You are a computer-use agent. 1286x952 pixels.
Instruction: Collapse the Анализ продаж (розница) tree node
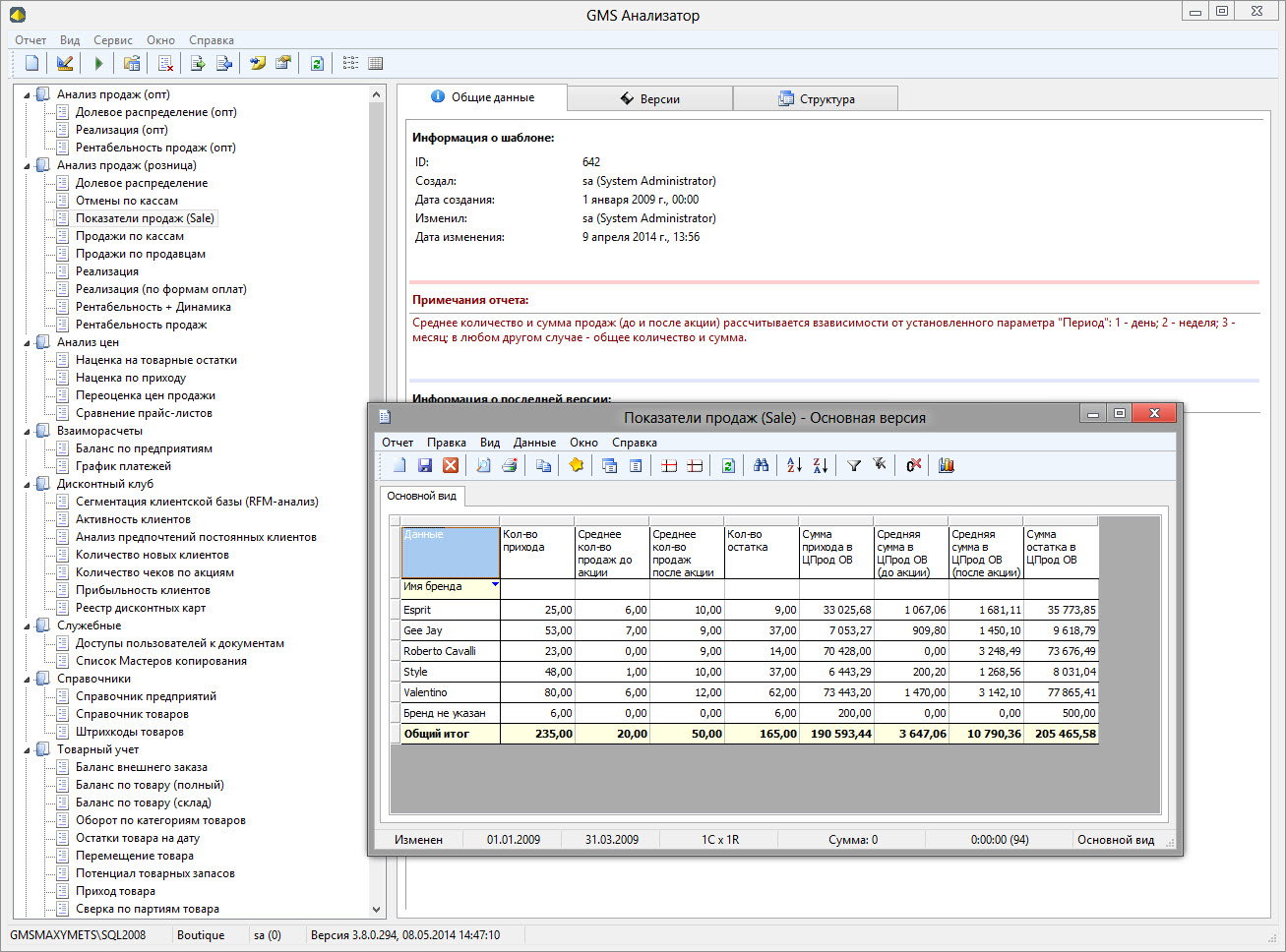[27, 166]
